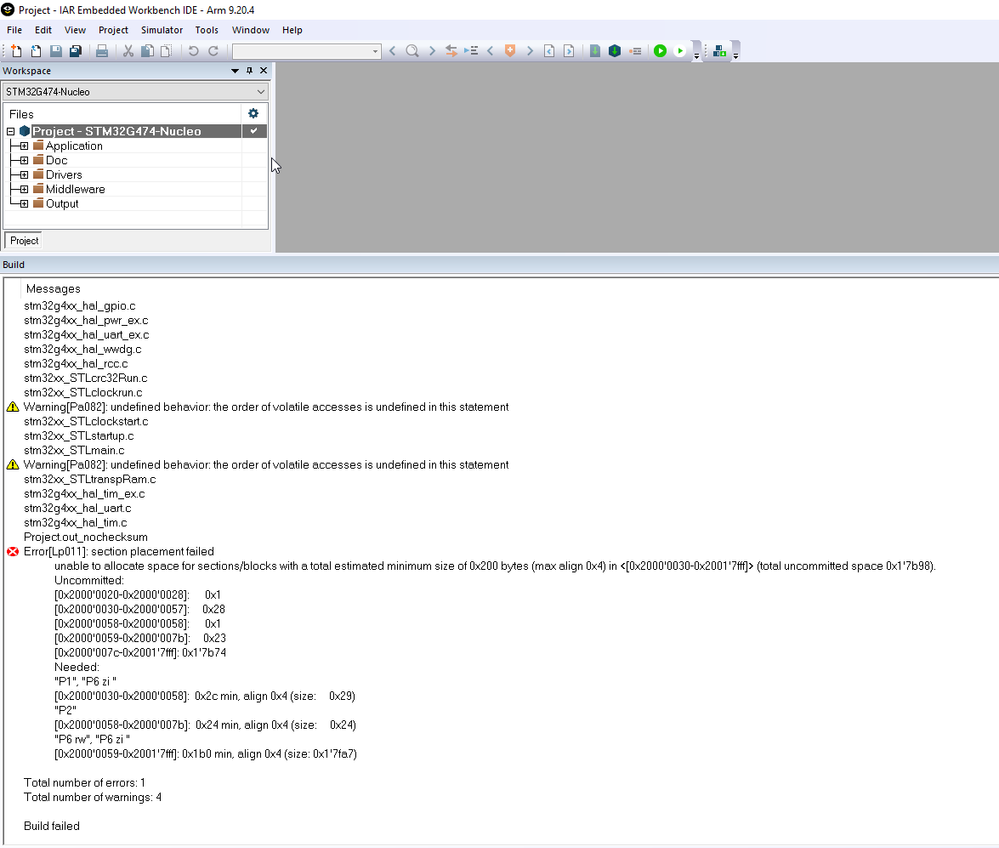Open the quick search combo box arrow
Viewport: 999px width, 848px height.
coord(375,52)
